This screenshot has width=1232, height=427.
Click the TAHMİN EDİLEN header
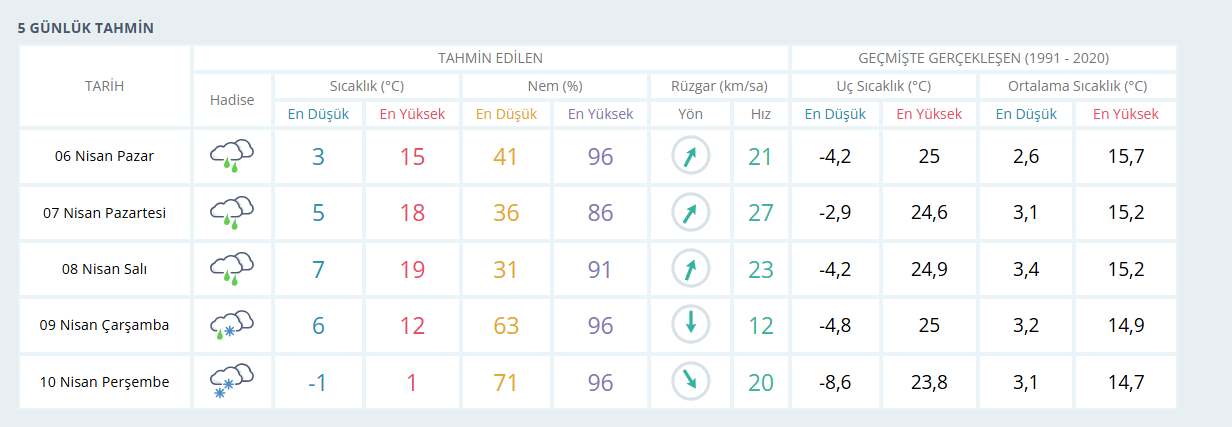coord(490,58)
